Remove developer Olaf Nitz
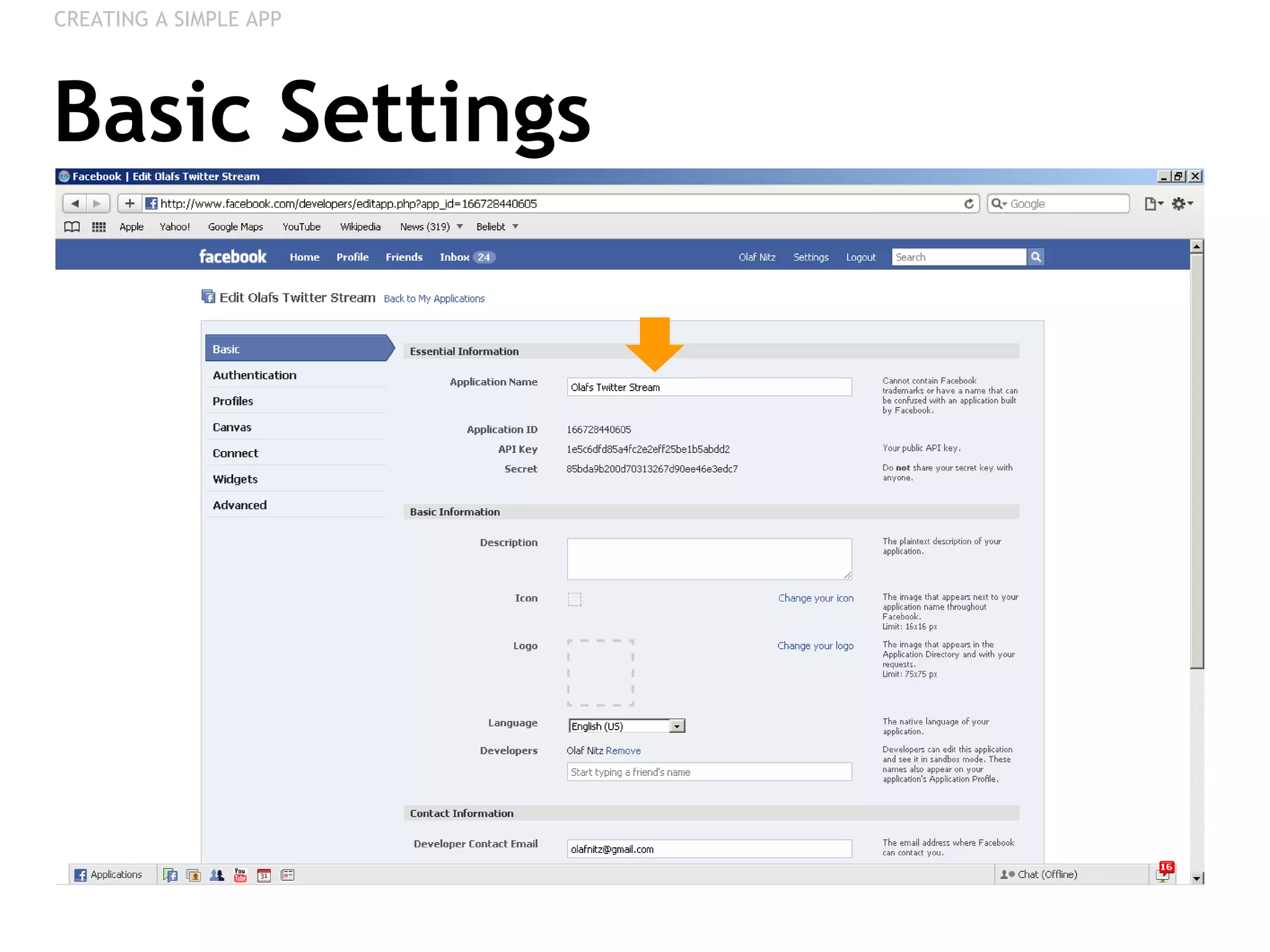Image resolution: width=1270 pixels, height=952 pixels. click(x=623, y=751)
